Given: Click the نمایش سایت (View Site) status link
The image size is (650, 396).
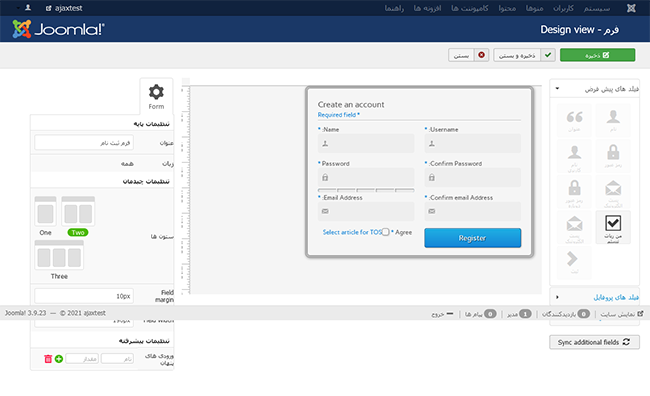Looking at the screenshot, I should (621, 314).
